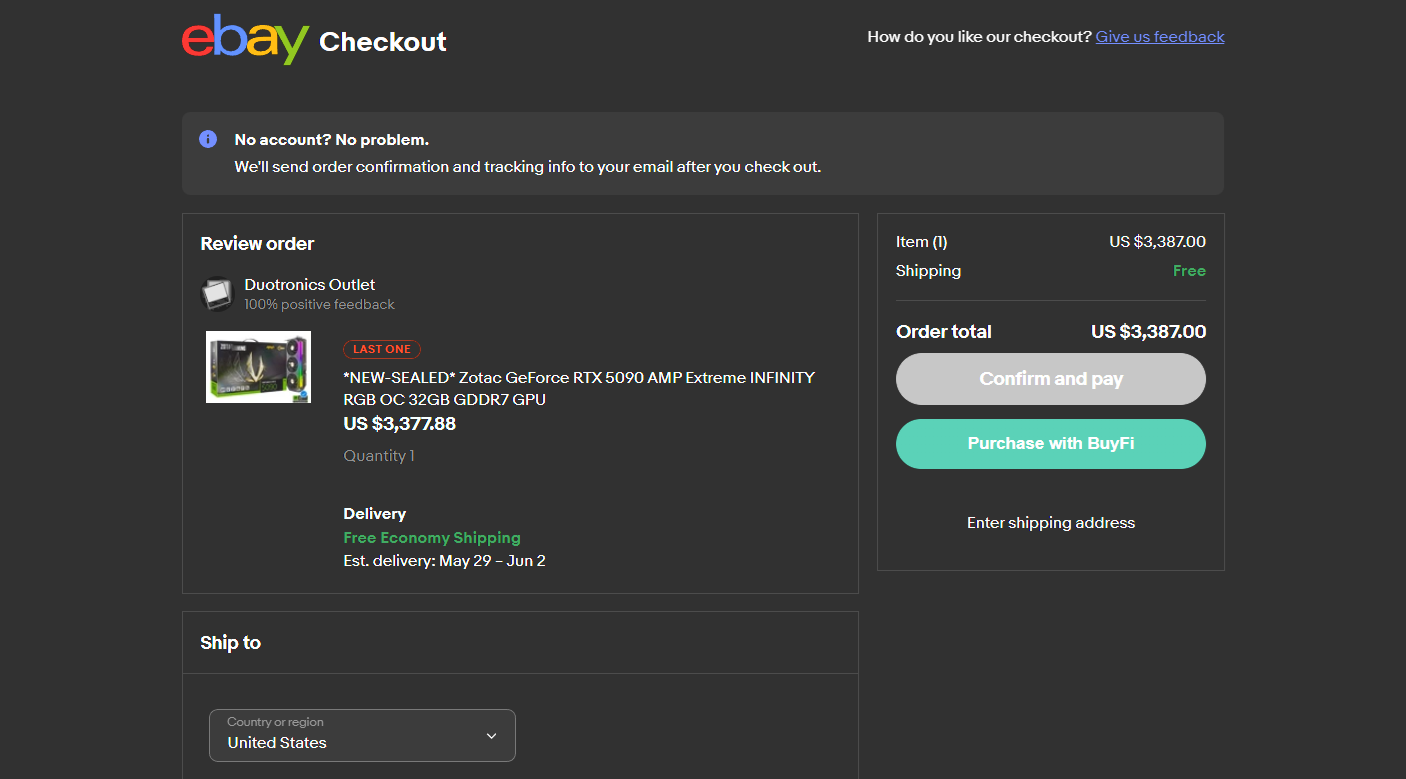Open the Country or region dropdown
This screenshot has height=779, width=1406.
click(x=362, y=735)
